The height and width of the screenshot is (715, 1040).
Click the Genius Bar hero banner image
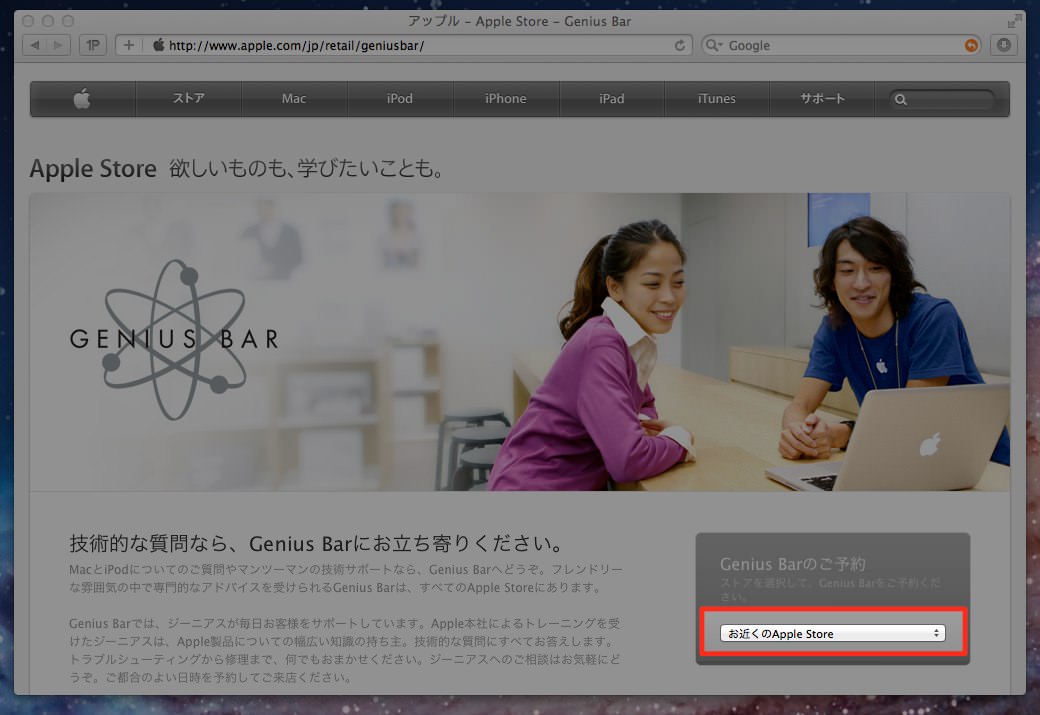pyautogui.click(x=520, y=342)
